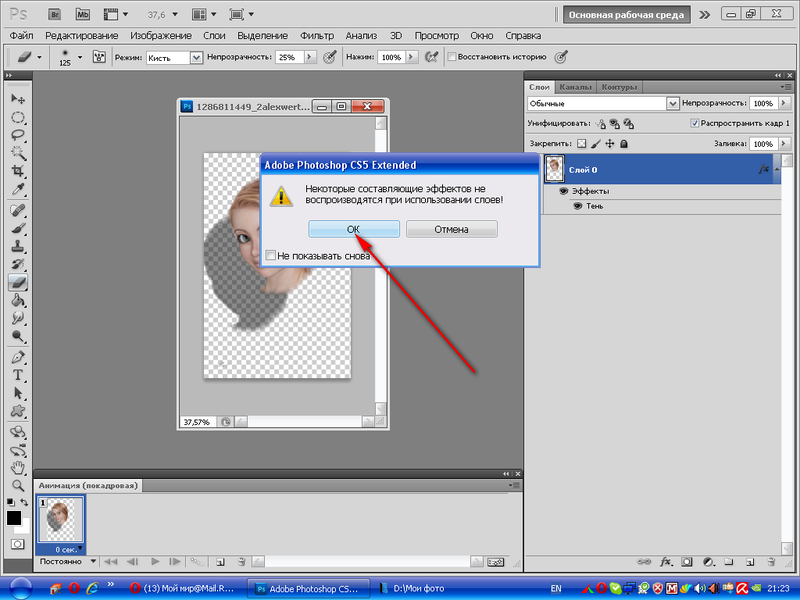Open looping options Постоянно dropdown
Viewport: 800px width, 600px height.
pyautogui.click(x=93, y=561)
